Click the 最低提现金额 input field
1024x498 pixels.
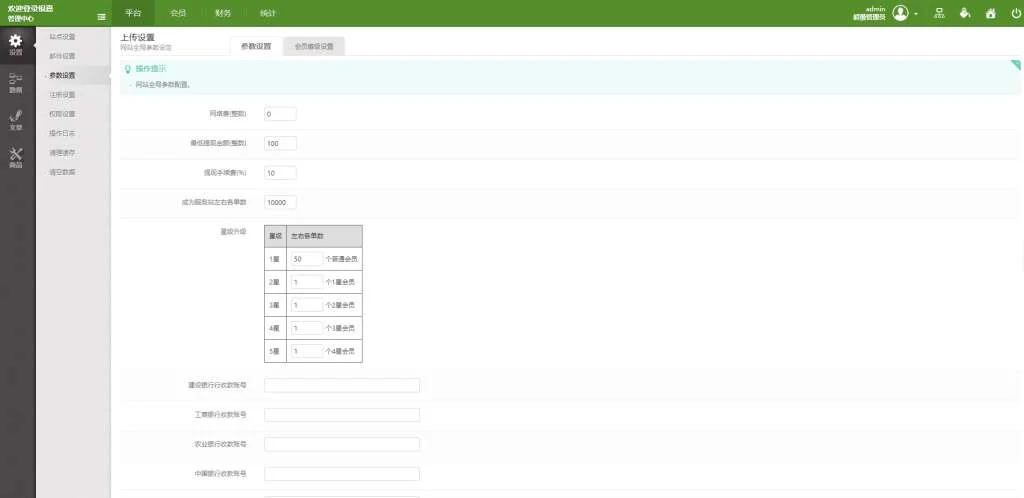(x=280, y=143)
